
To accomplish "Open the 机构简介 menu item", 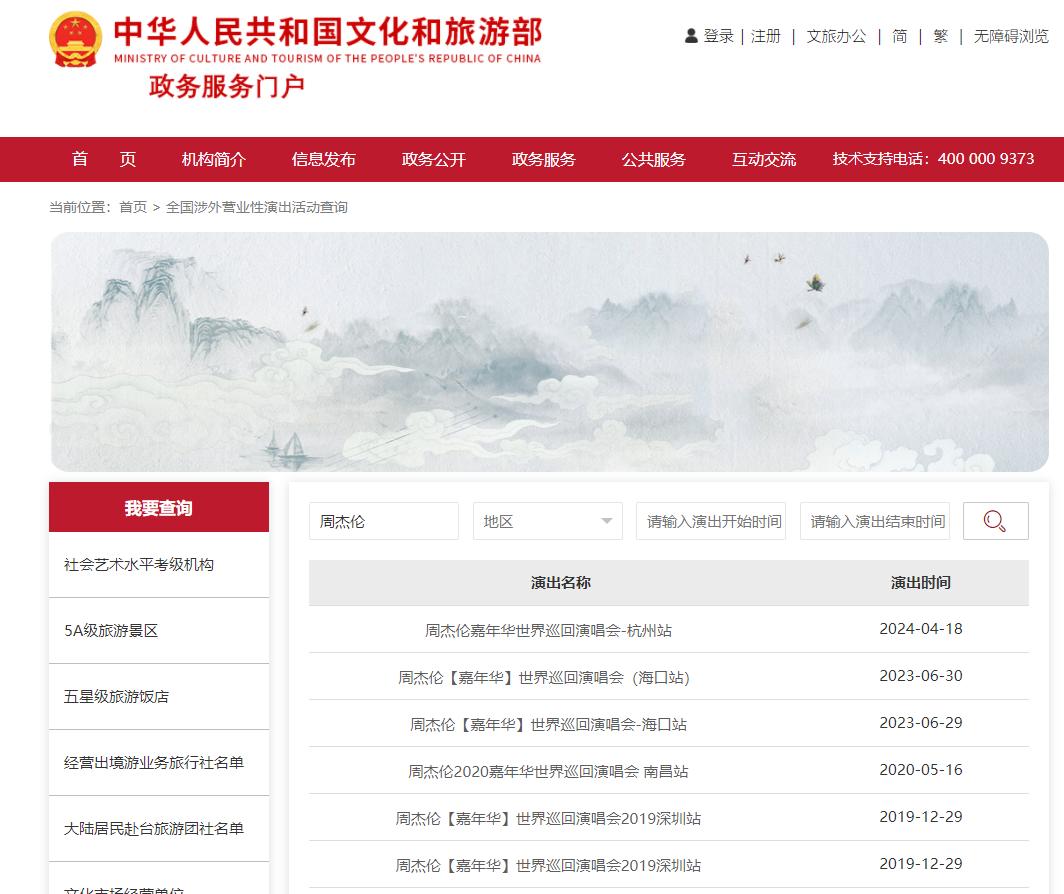I will pos(214,160).
